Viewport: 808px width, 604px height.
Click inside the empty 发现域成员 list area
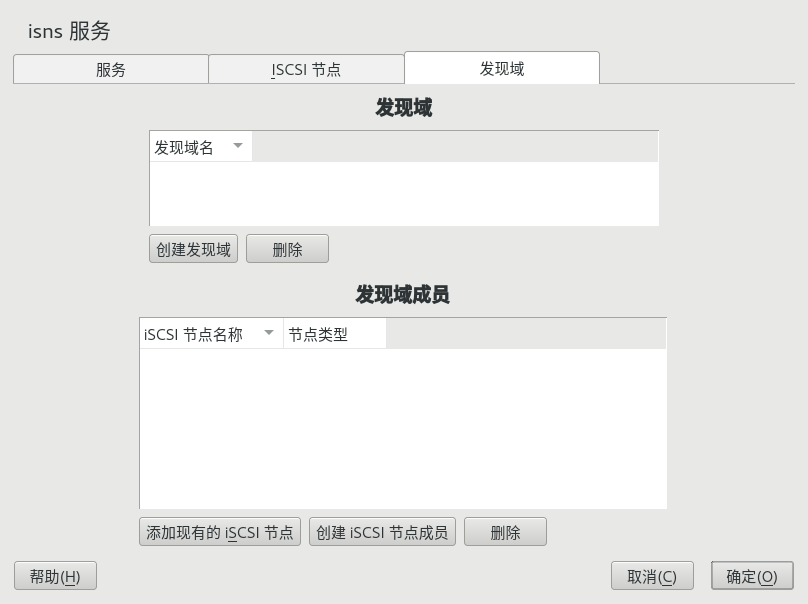pos(402,428)
